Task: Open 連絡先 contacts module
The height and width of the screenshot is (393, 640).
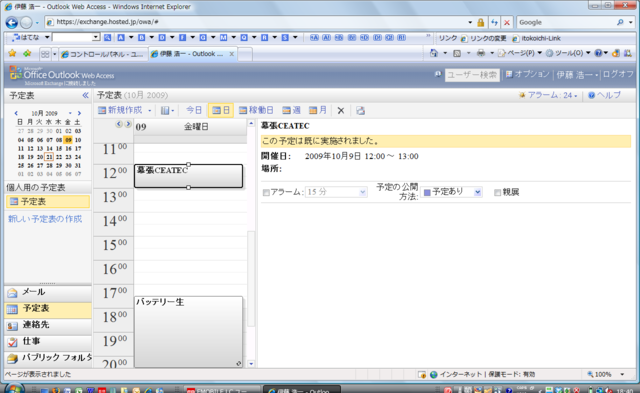Action: coord(48,325)
